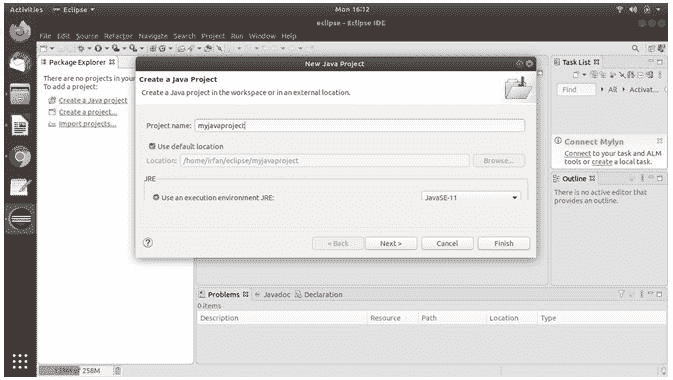Open the Help menu
Screen dimensions: 673x380
289,36
